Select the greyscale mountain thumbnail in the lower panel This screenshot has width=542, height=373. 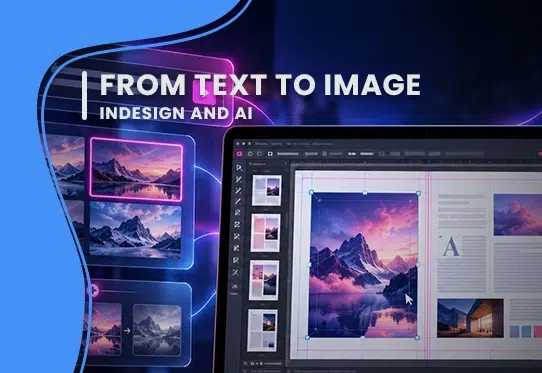click(x=157, y=330)
